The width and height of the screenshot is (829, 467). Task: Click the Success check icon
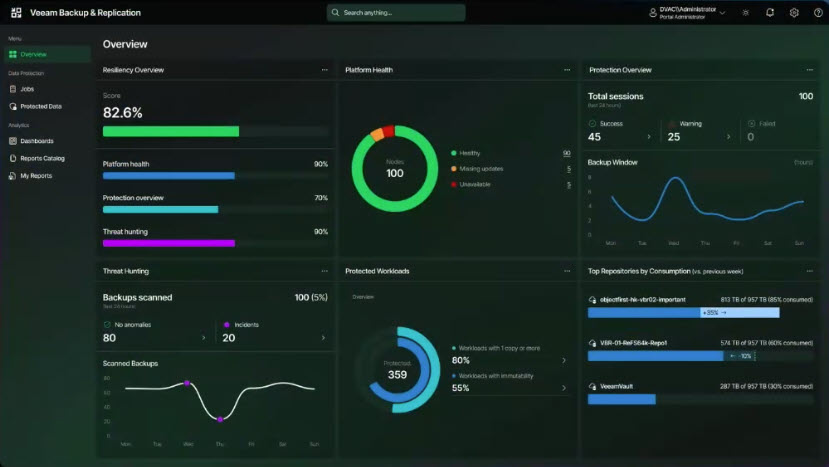point(592,123)
